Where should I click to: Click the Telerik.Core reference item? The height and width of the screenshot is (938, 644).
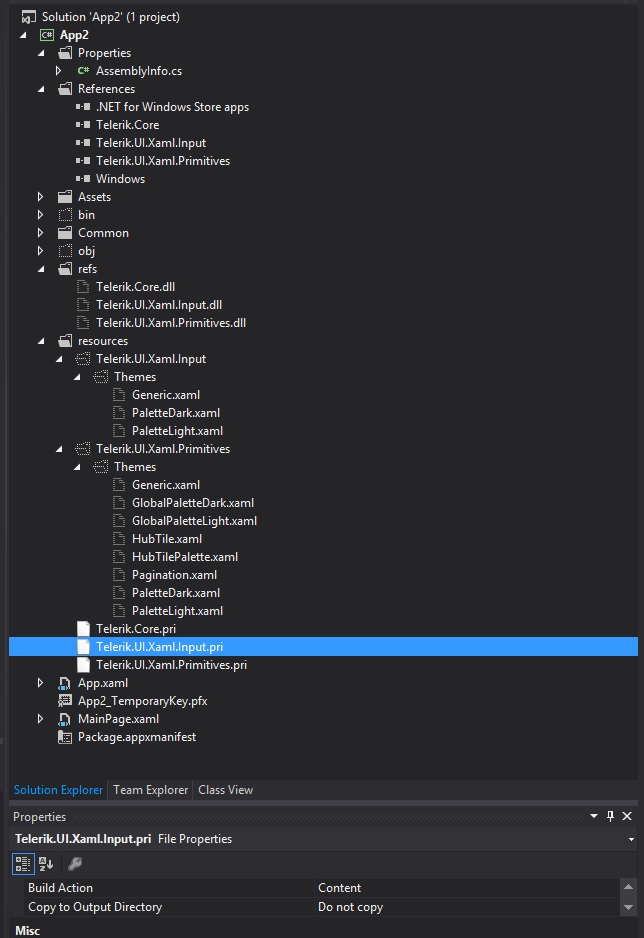(127, 125)
